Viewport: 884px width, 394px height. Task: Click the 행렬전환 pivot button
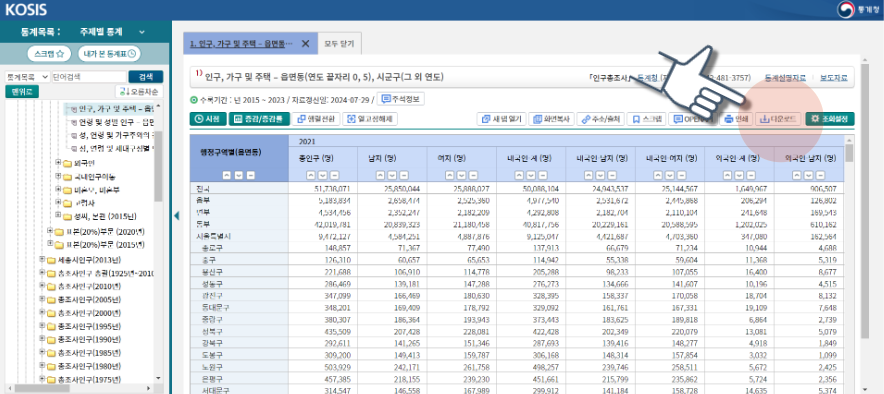tap(316, 119)
